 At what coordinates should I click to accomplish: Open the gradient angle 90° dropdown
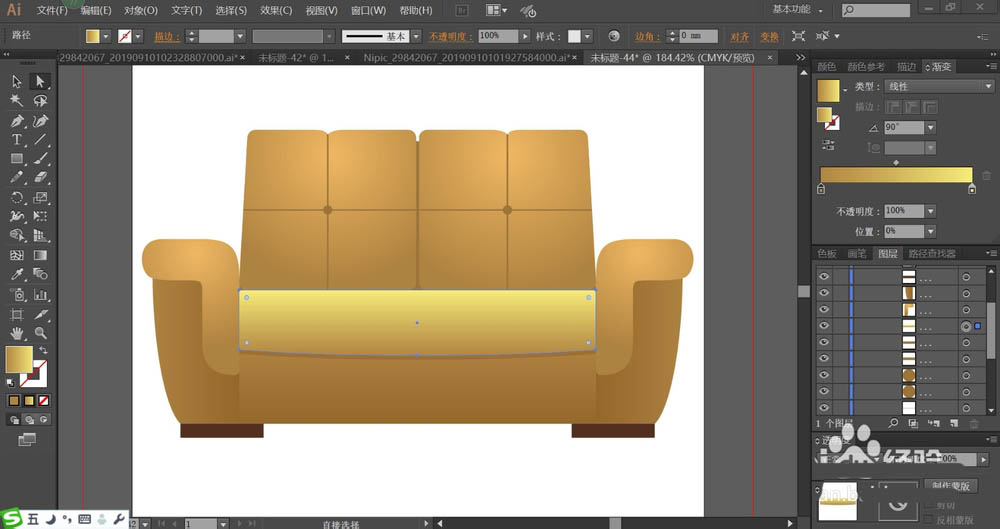(x=930, y=128)
